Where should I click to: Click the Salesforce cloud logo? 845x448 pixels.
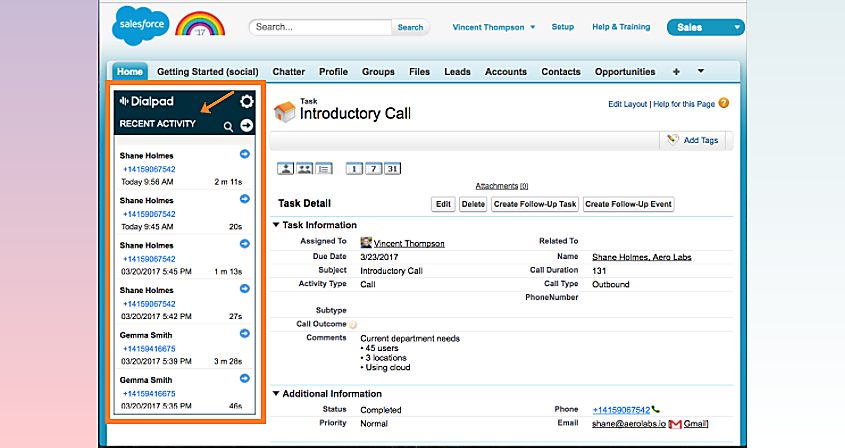(x=141, y=25)
